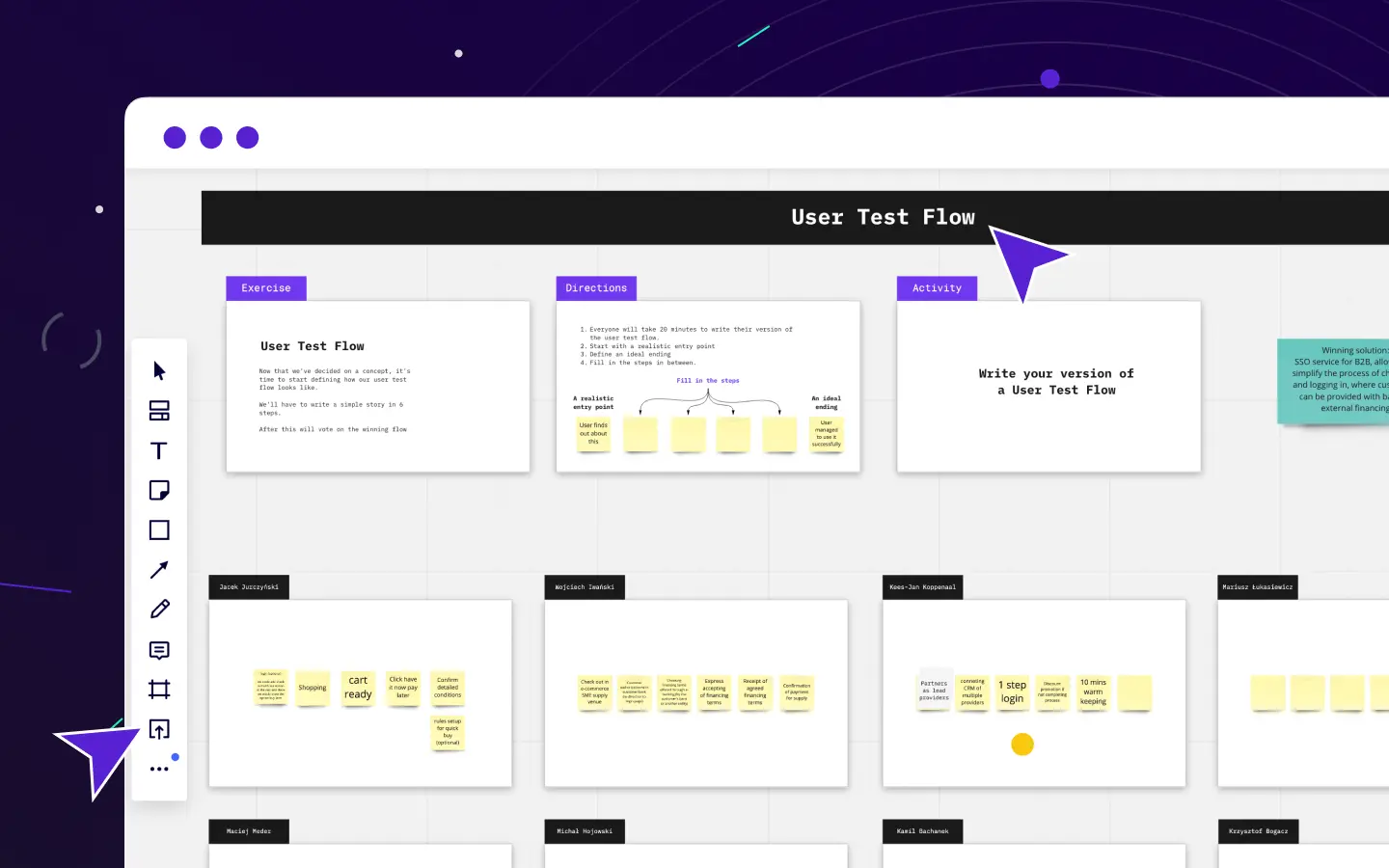The image size is (1389, 868).
Task: Choose the Frame tool
Action: [x=159, y=690]
